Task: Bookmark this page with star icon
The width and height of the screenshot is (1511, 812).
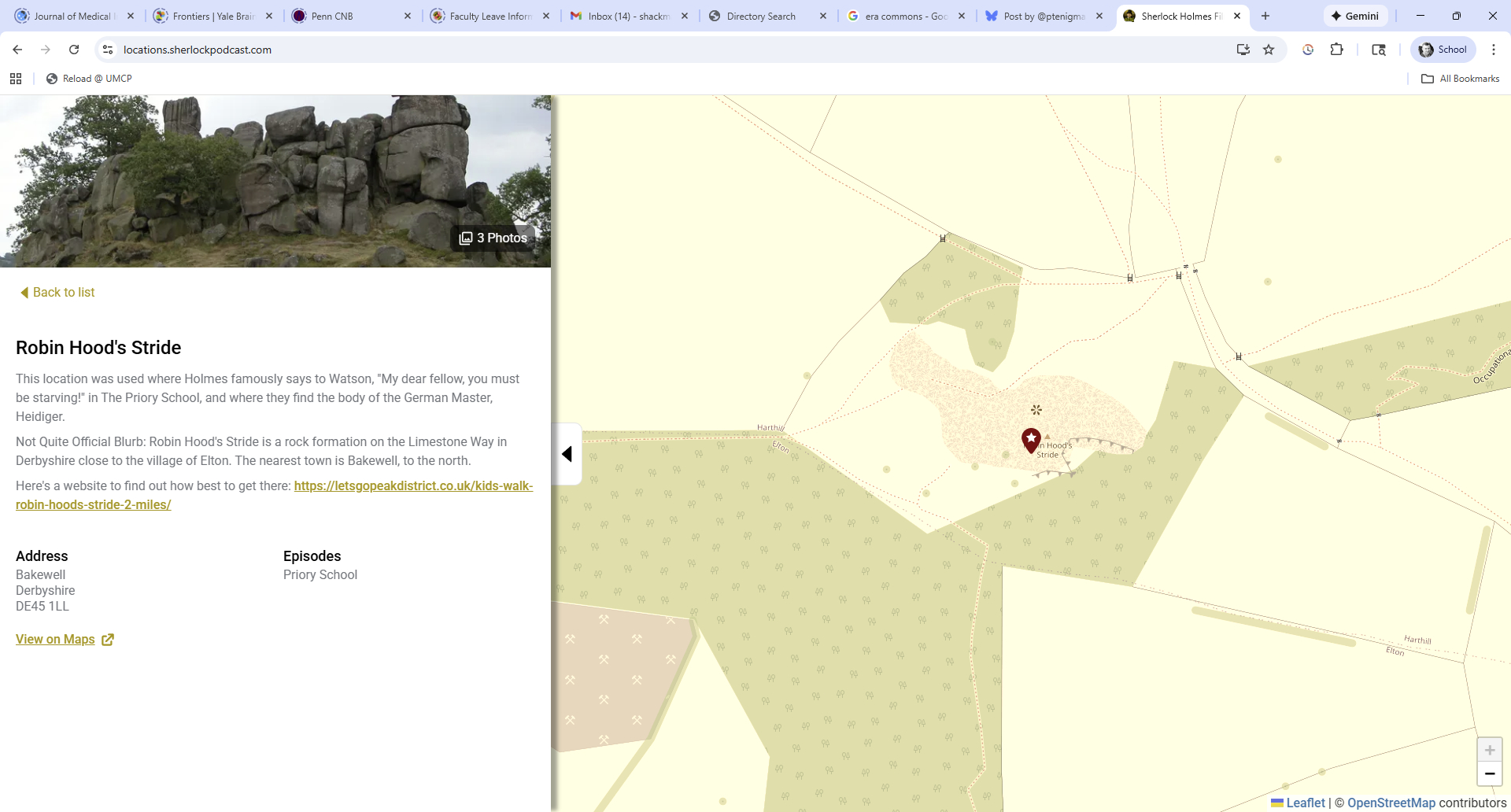Action: (1269, 50)
